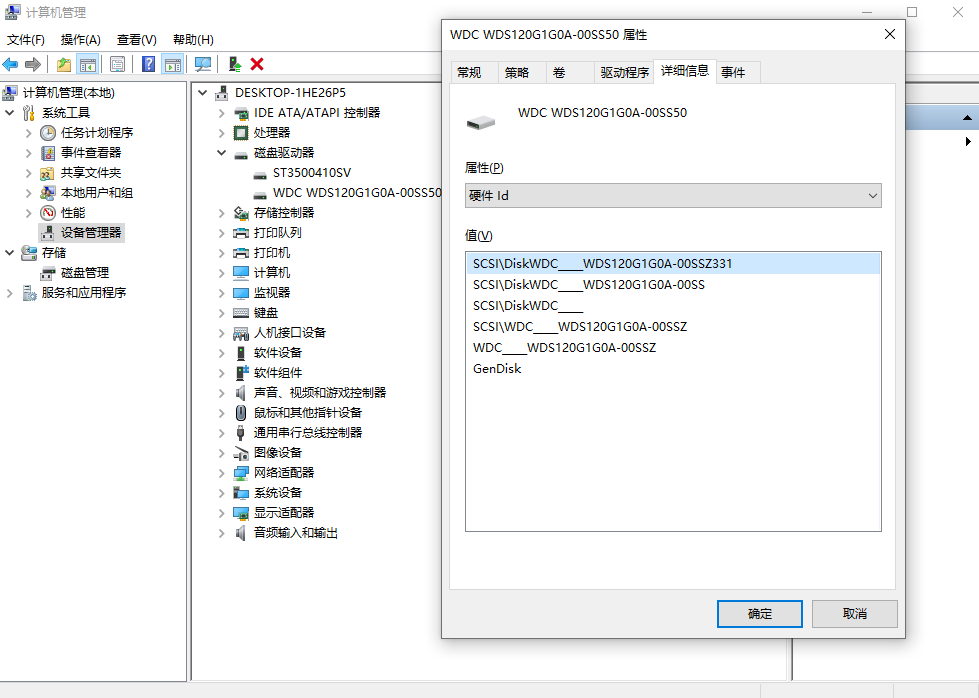Click the scan for hardware changes icon
The height and width of the screenshot is (698, 979).
[x=203, y=62]
